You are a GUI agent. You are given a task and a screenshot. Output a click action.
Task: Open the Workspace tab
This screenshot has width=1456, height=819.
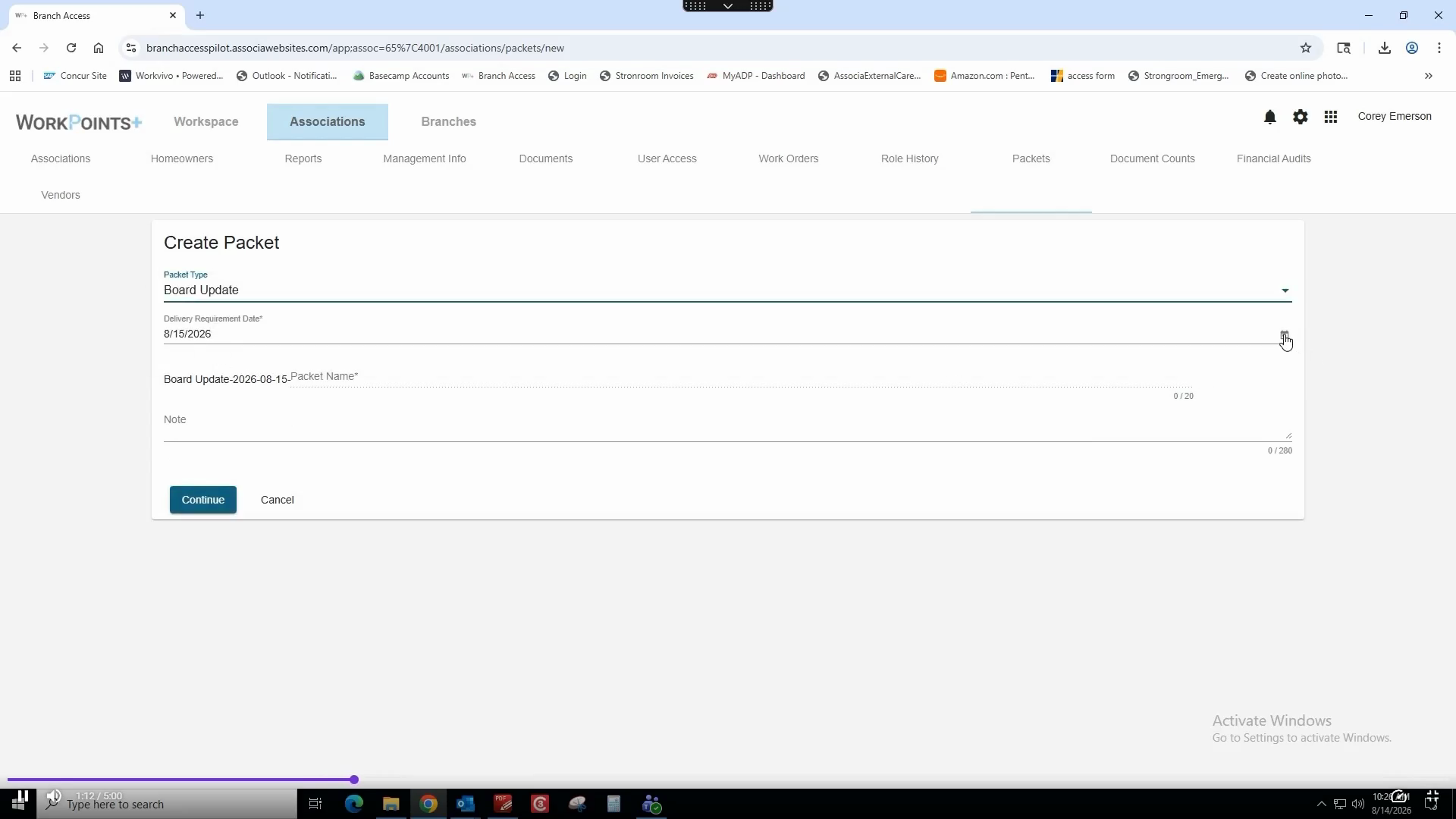(x=206, y=122)
